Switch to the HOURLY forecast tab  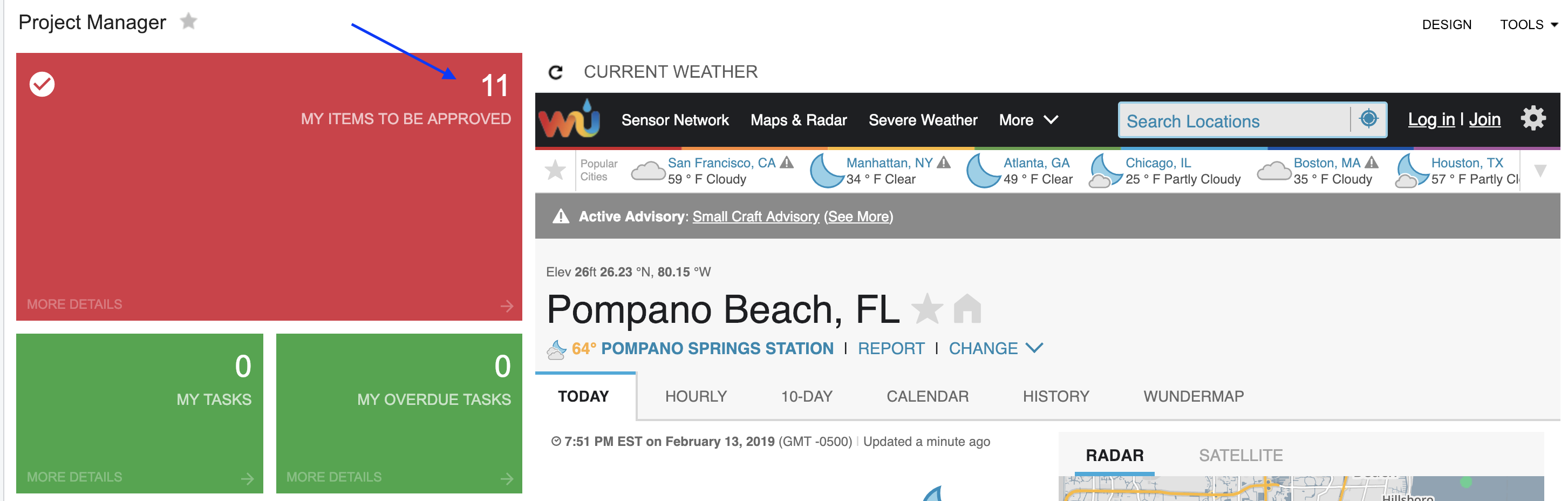[696, 396]
